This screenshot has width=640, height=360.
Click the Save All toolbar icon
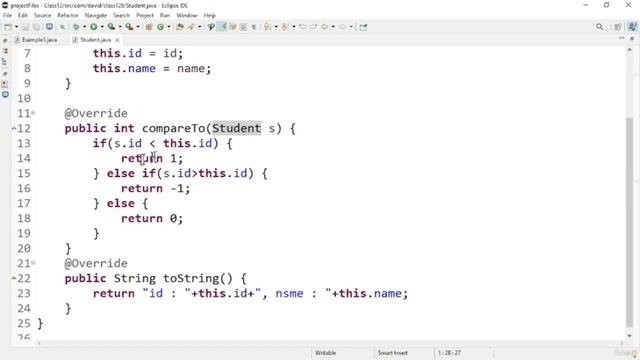pyautogui.click(x=36, y=27)
